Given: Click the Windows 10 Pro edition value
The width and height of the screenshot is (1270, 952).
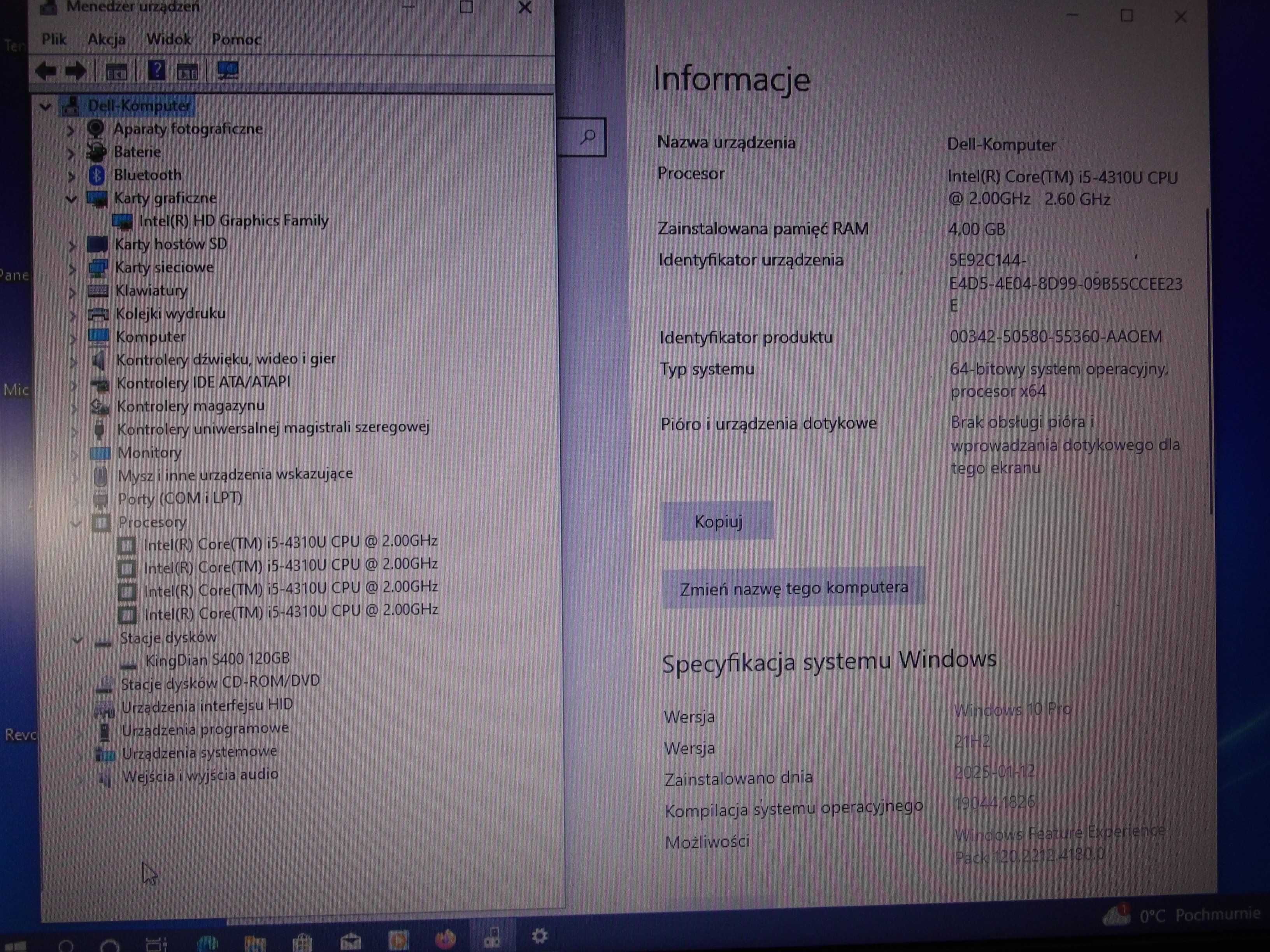Looking at the screenshot, I should [x=1012, y=710].
